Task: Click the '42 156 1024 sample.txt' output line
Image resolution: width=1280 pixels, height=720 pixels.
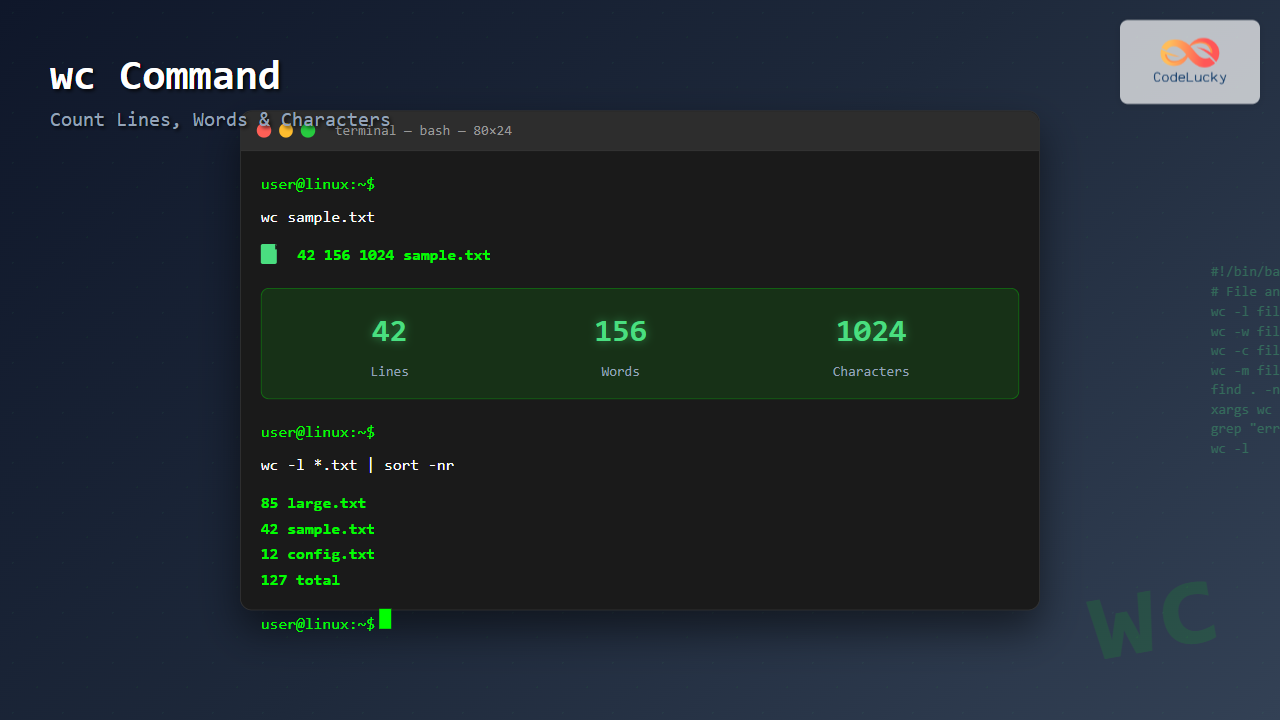Action: click(x=393, y=255)
